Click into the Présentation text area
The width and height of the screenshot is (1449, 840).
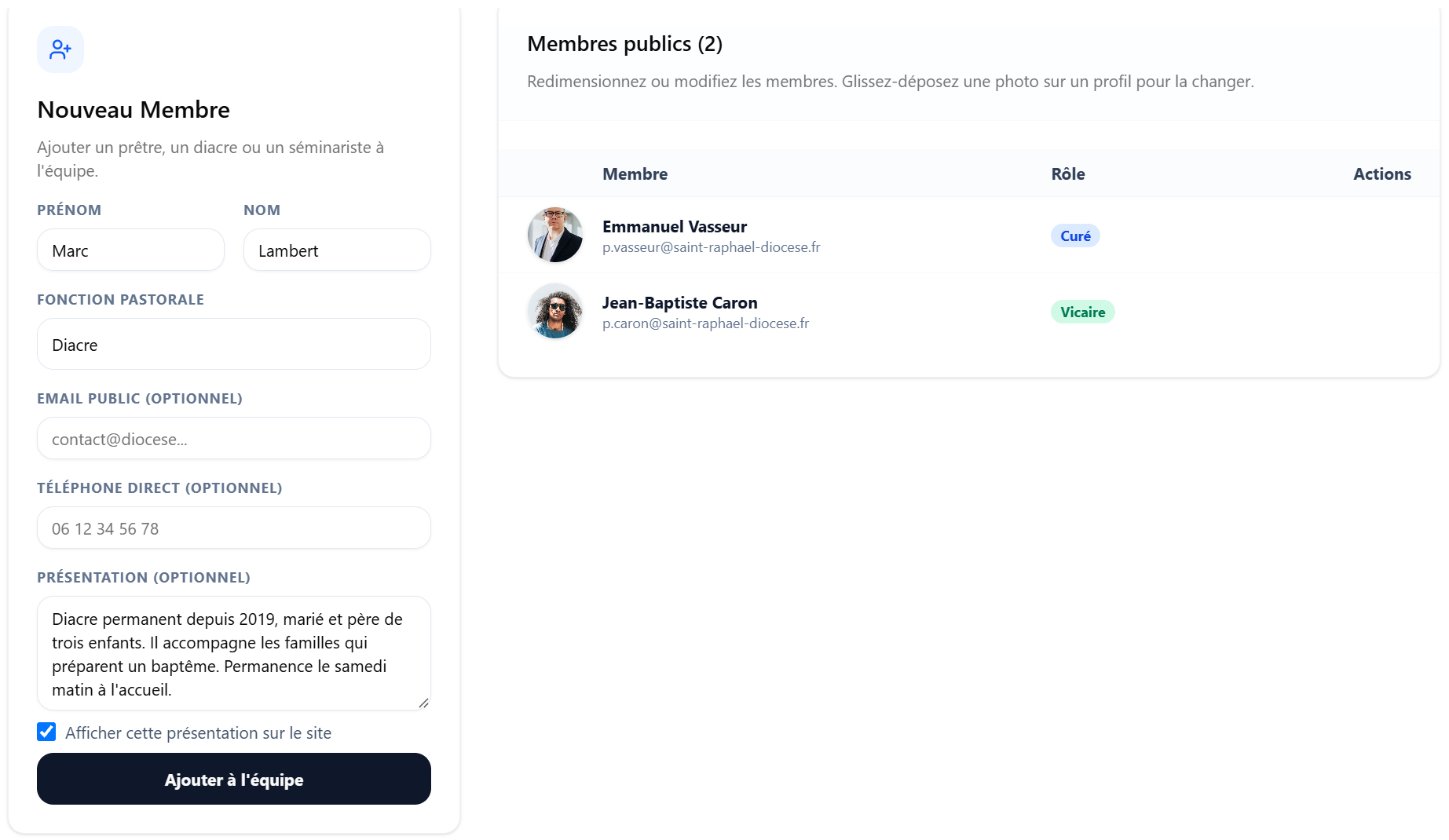pos(234,654)
